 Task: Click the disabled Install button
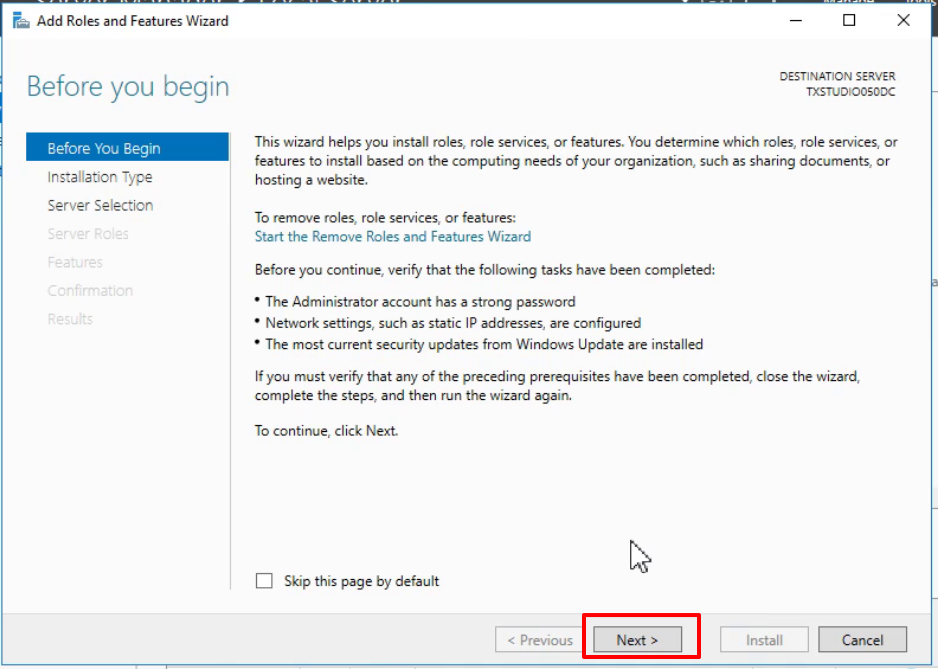(764, 640)
